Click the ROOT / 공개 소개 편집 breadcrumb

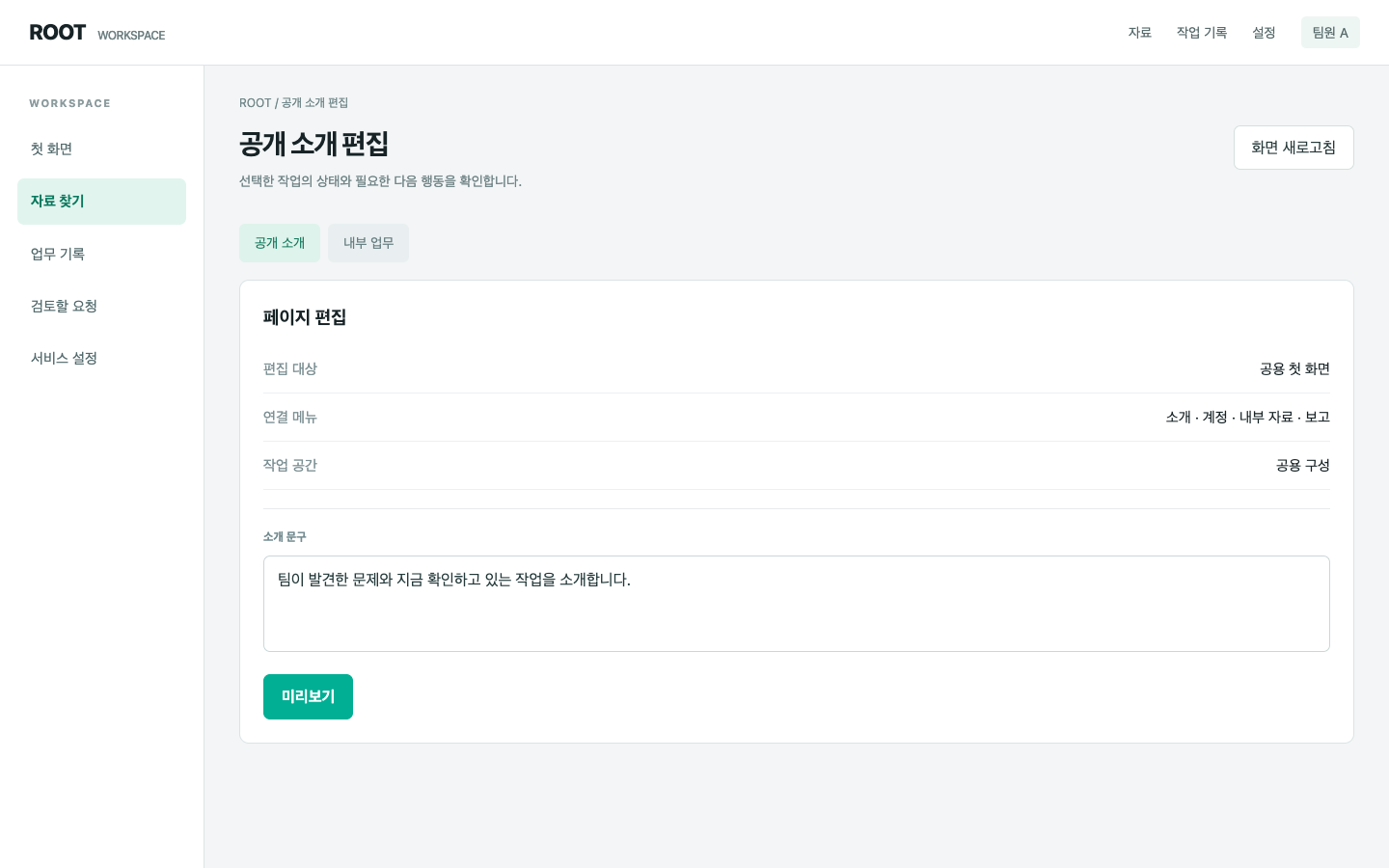[x=294, y=103]
